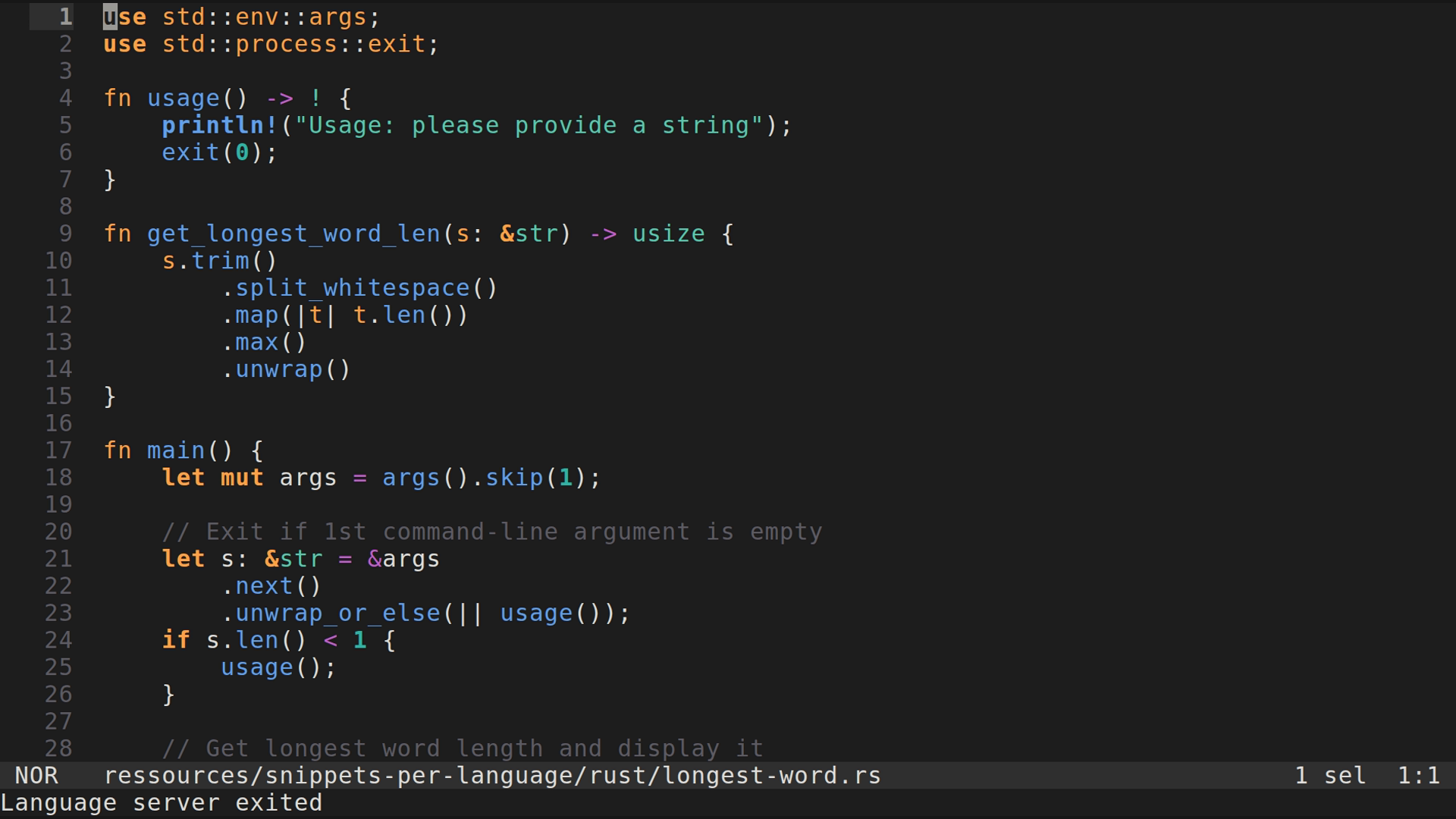Viewport: 1456px width, 819px height.
Task: Click the longest-word.rs file path in statusline
Action: tap(491, 775)
